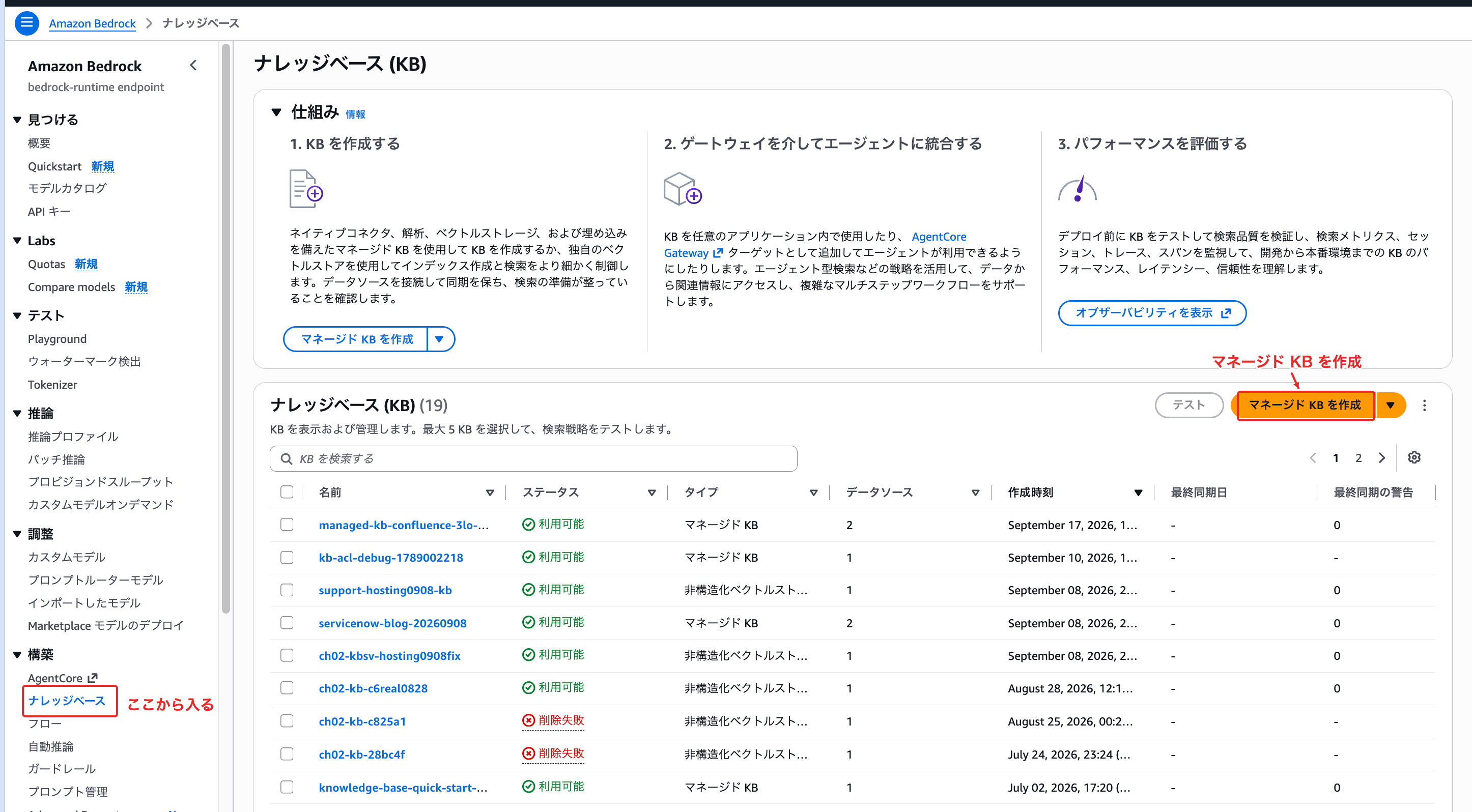Click the document-plus icon under step 1

click(x=306, y=189)
